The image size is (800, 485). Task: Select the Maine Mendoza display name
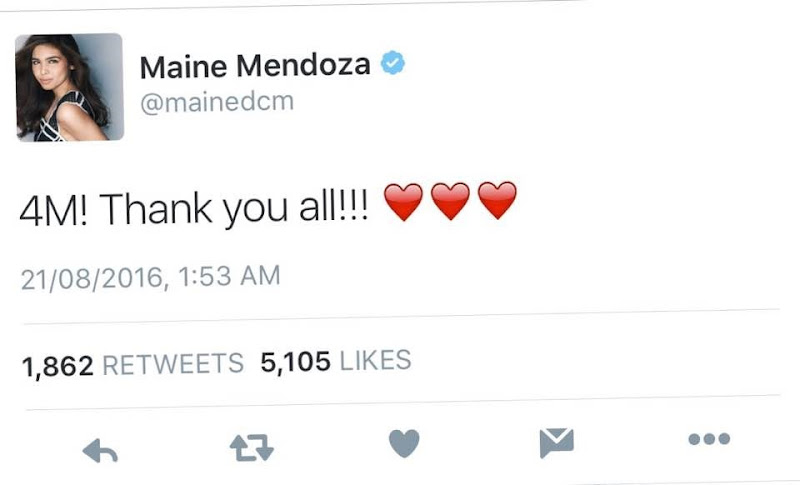pyautogui.click(x=255, y=66)
